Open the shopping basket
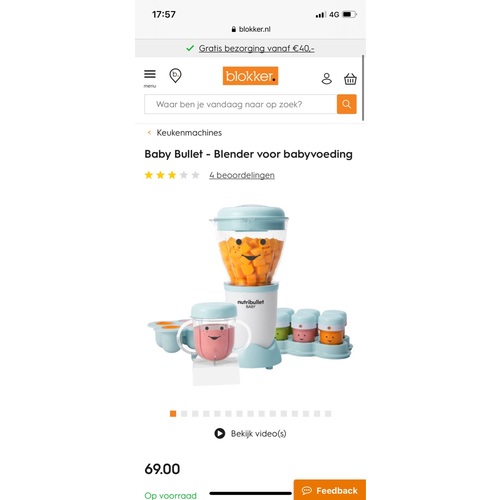 (x=350, y=79)
